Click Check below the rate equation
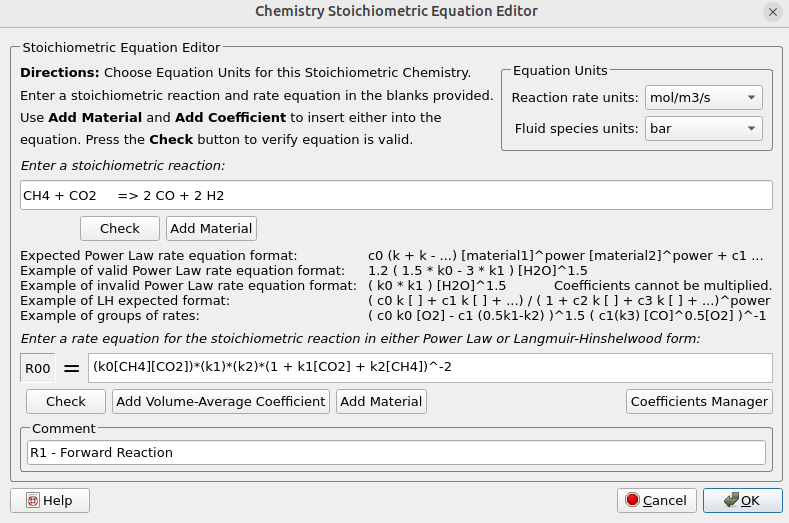Image resolution: width=789 pixels, height=523 pixels. [x=66, y=401]
